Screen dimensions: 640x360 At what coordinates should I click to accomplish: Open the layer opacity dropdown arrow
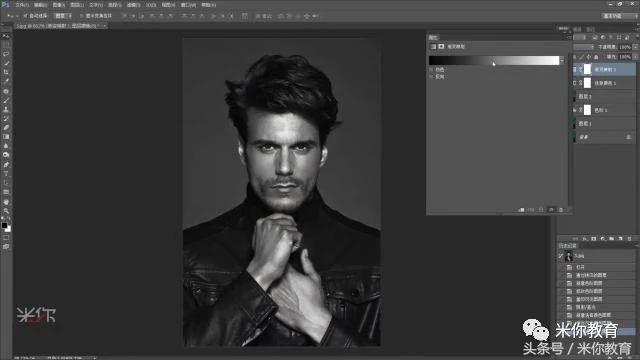click(636, 47)
